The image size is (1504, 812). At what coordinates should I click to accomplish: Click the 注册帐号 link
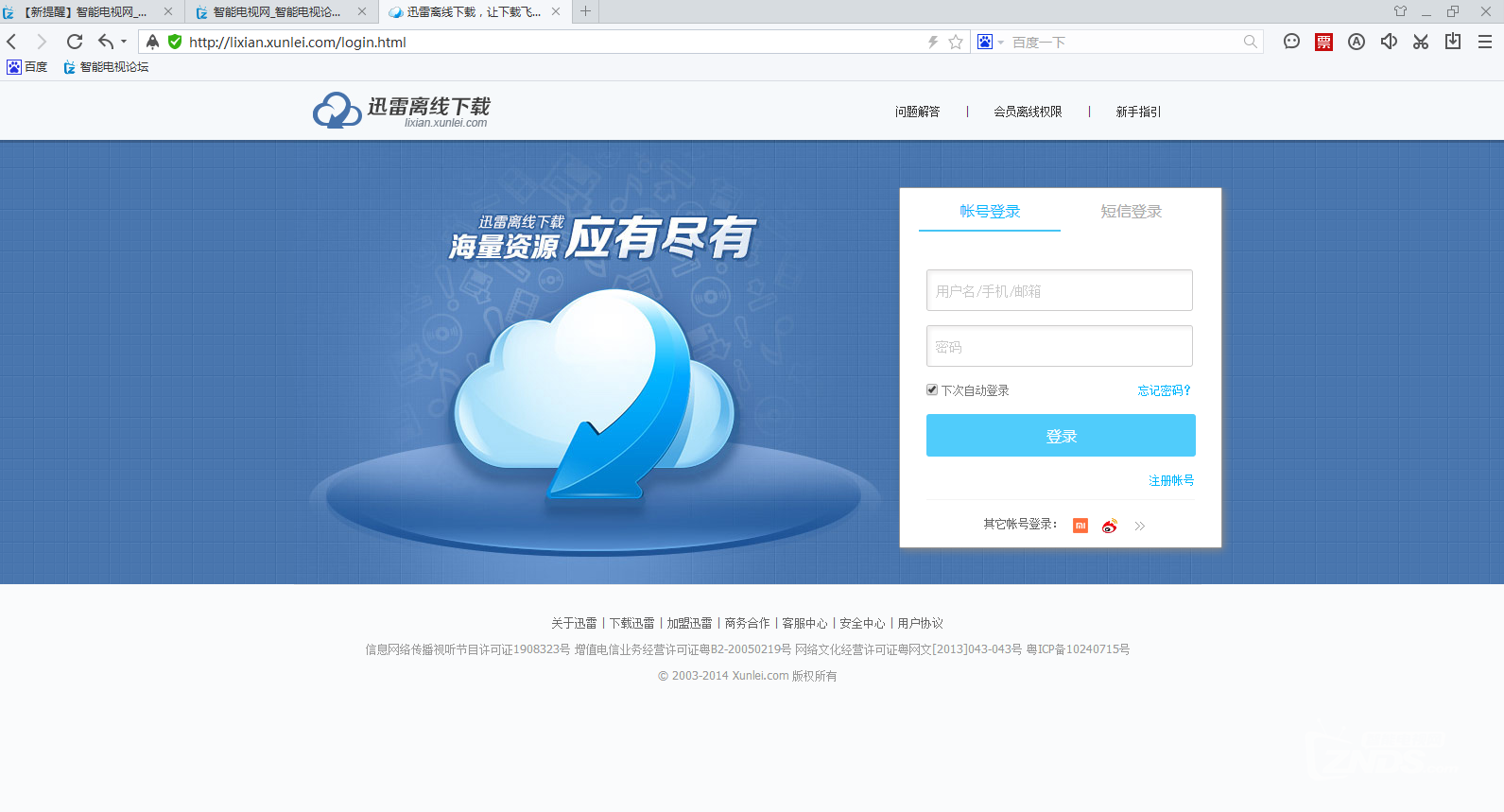click(x=1171, y=480)
